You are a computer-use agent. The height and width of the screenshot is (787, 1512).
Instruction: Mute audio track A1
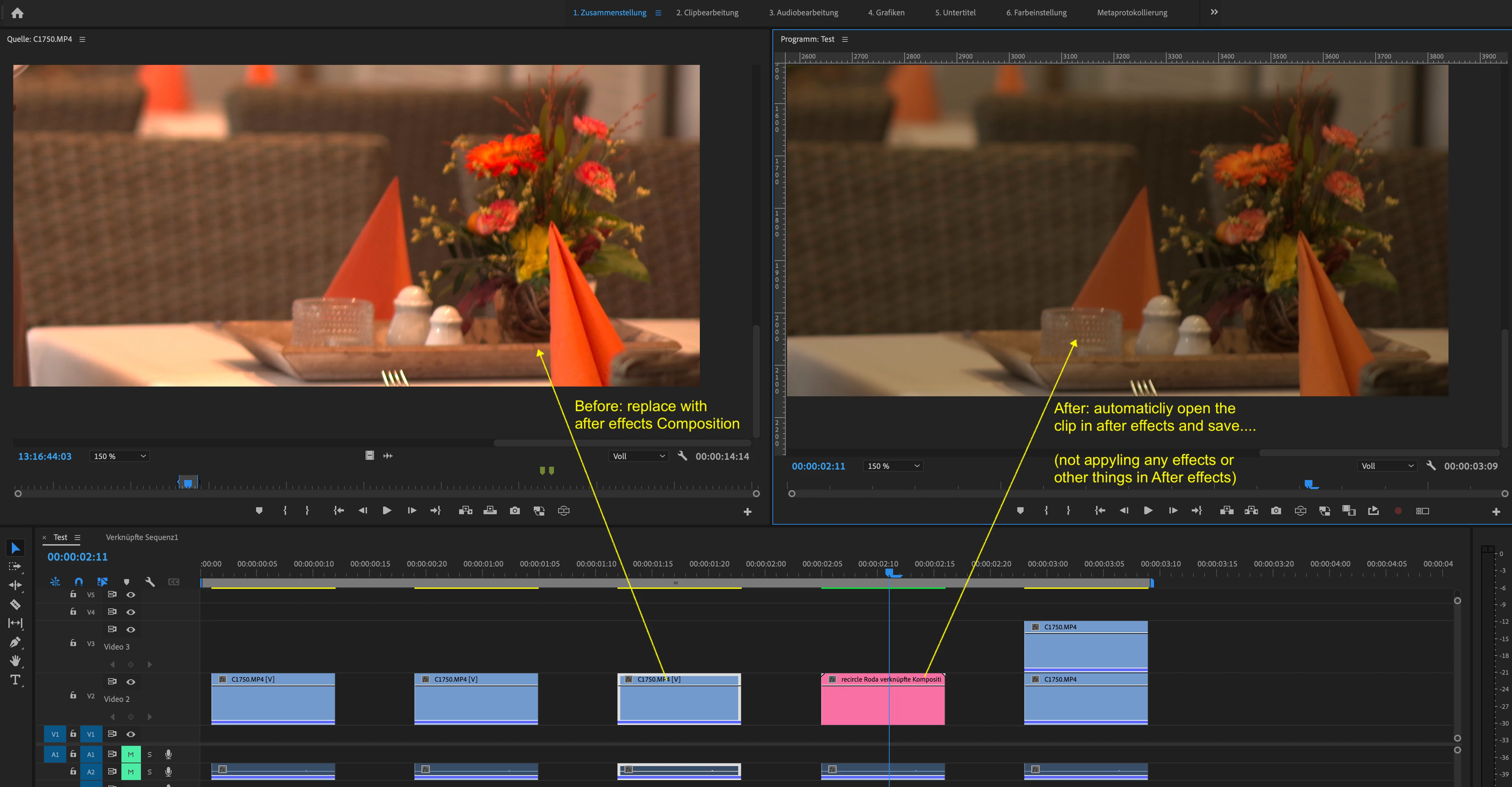(x=131, y=754)
